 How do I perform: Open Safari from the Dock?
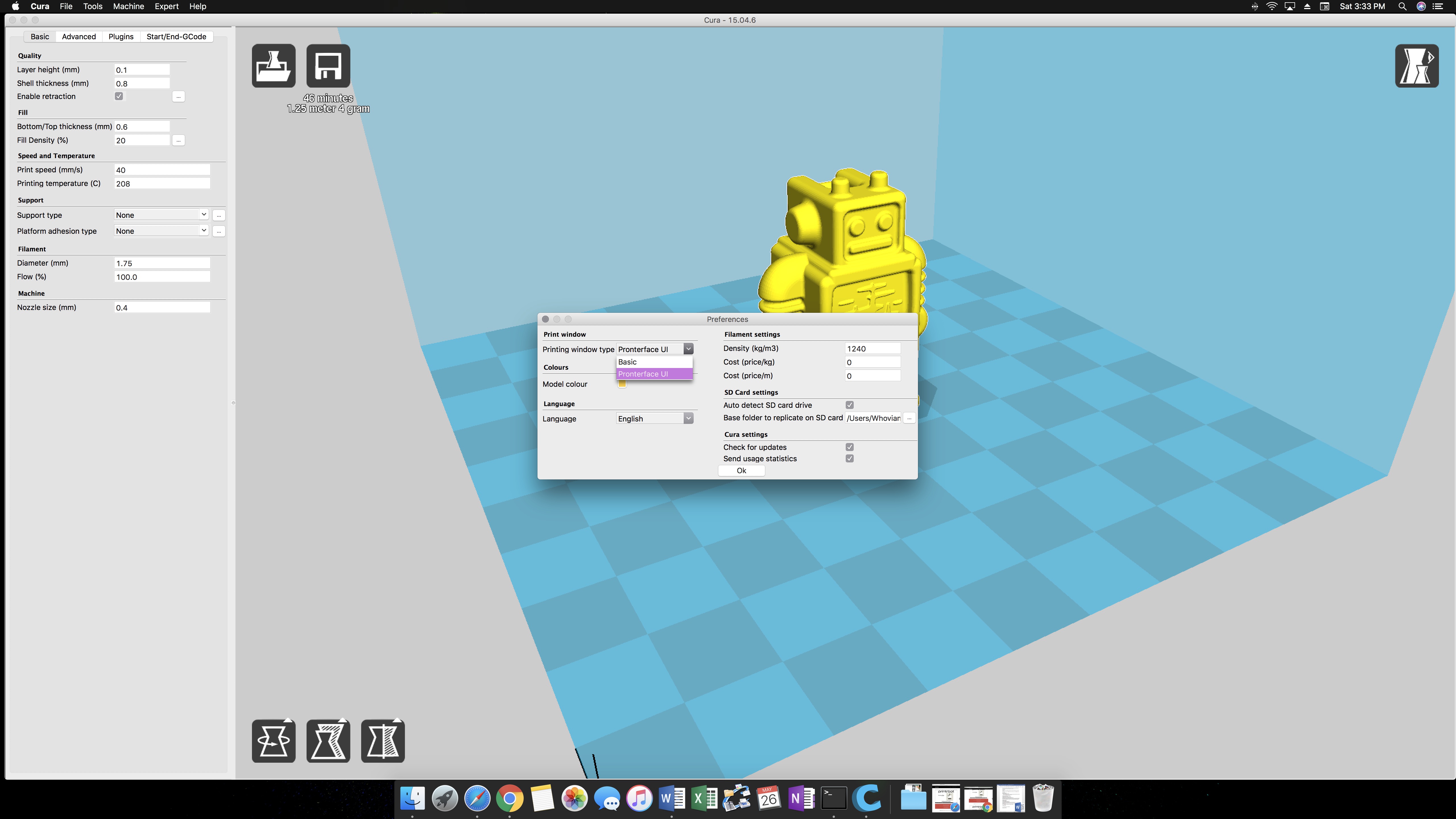coord(477,798)
